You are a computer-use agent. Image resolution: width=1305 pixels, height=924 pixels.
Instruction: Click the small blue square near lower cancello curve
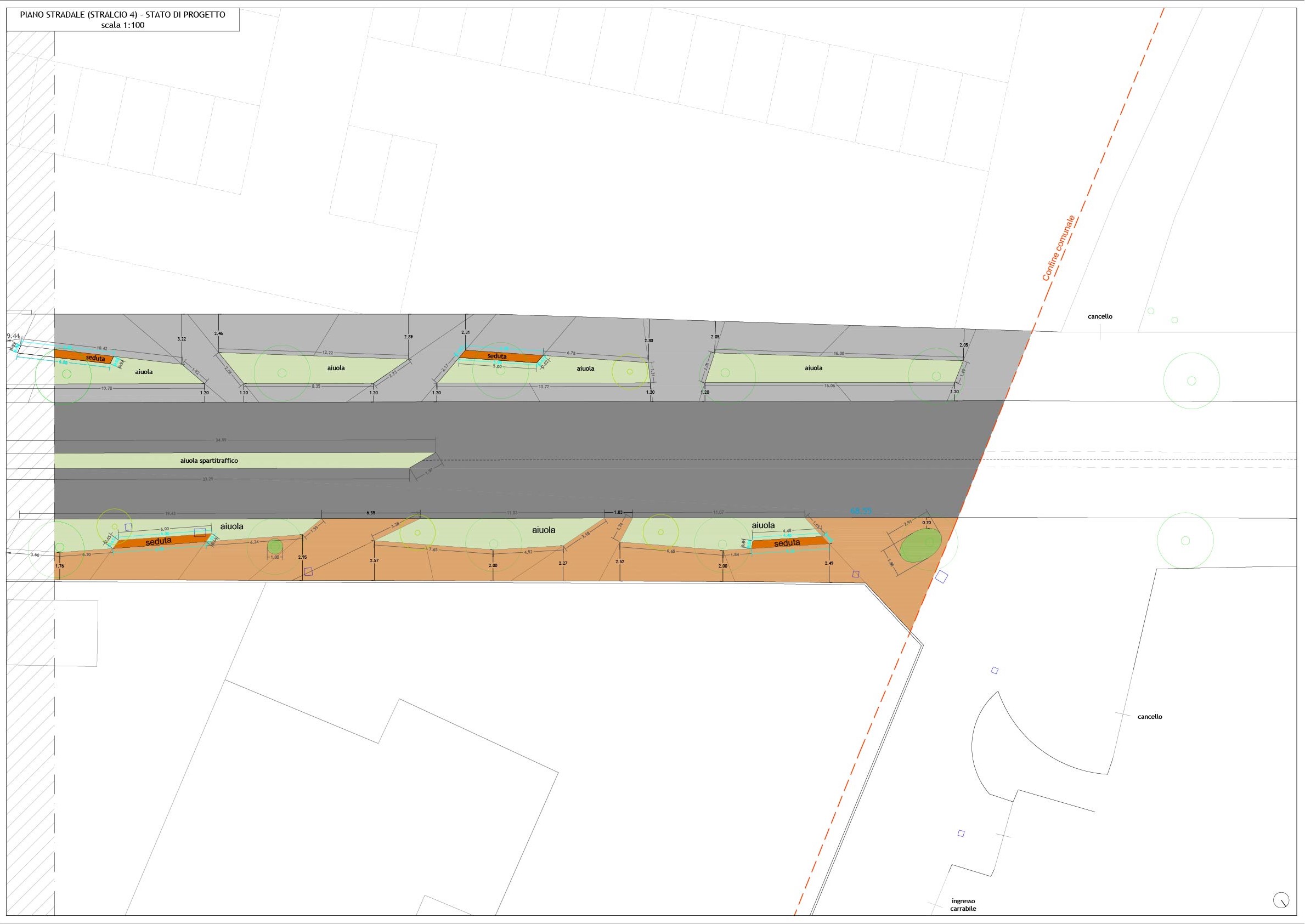click(995, 671)
